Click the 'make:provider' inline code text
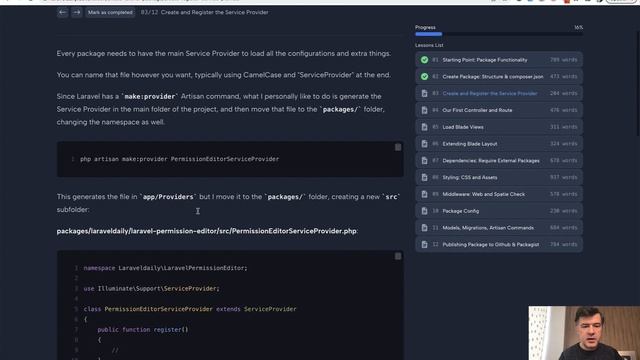The height and width of the screenshot is (360, 640). [149, 97]
